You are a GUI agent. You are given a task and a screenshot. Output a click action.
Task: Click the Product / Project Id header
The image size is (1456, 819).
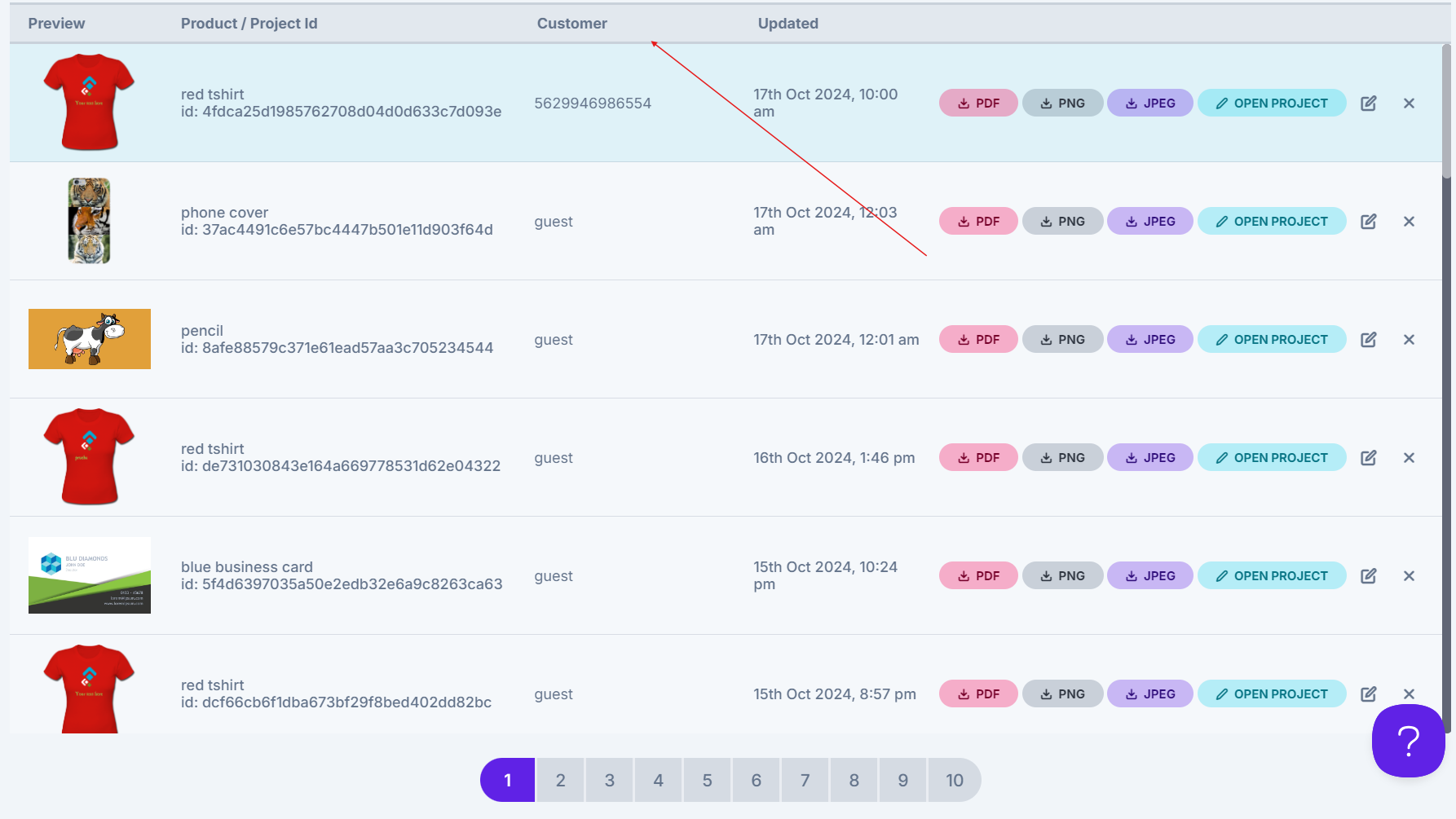coord(249,24)
